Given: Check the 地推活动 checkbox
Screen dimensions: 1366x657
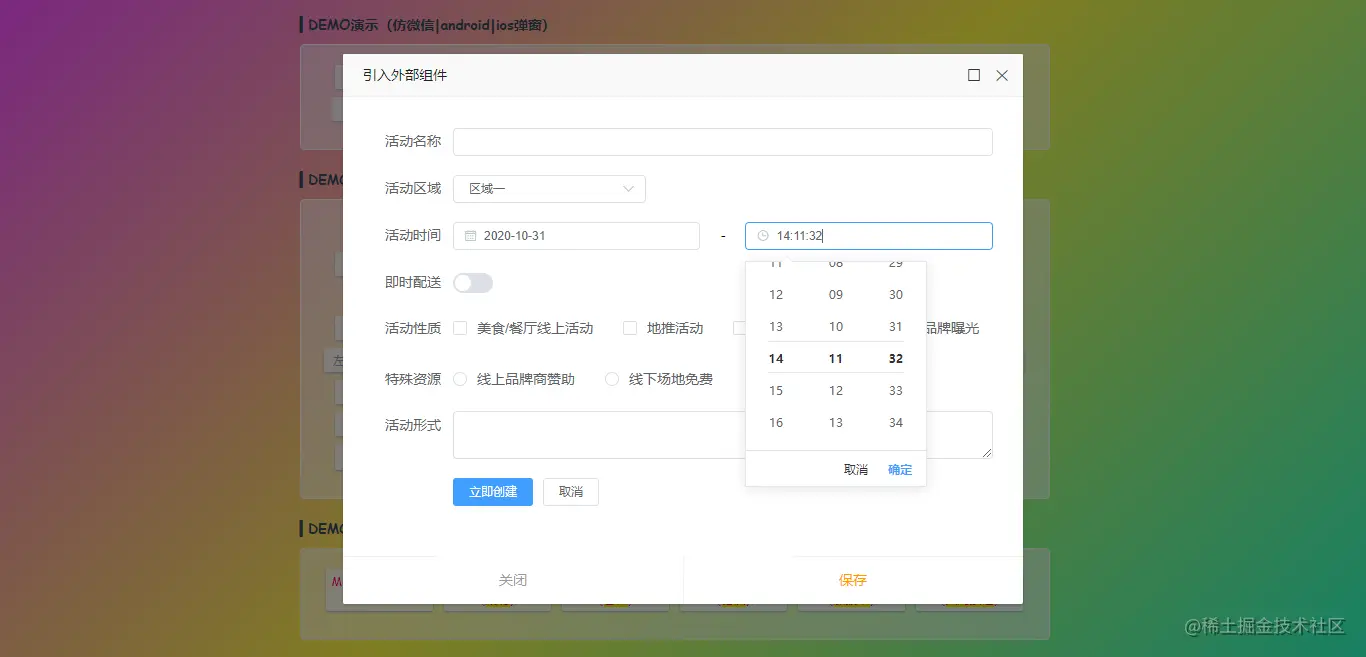Looking at the screenshot, I should pos(630,328).
